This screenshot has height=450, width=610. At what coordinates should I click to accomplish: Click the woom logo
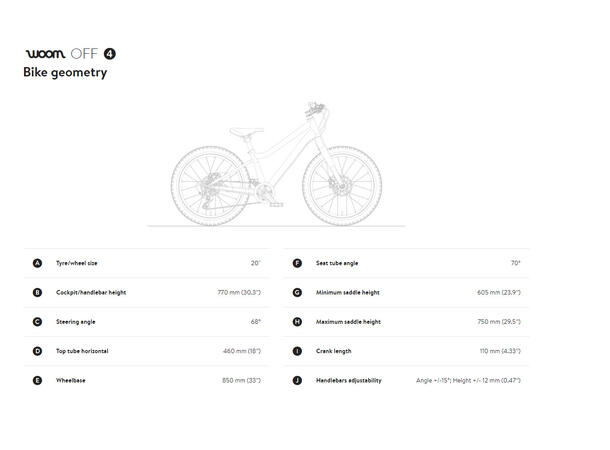coord(44,54)
